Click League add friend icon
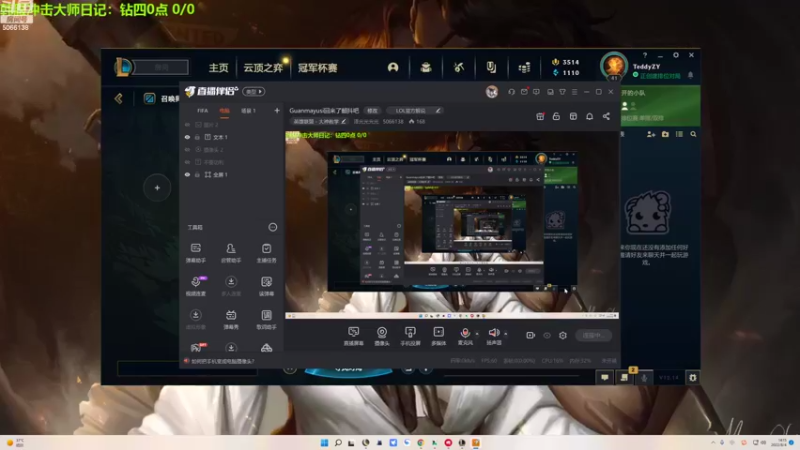The height and width of the screenshot is (450, 800). [x=651, y=134]
